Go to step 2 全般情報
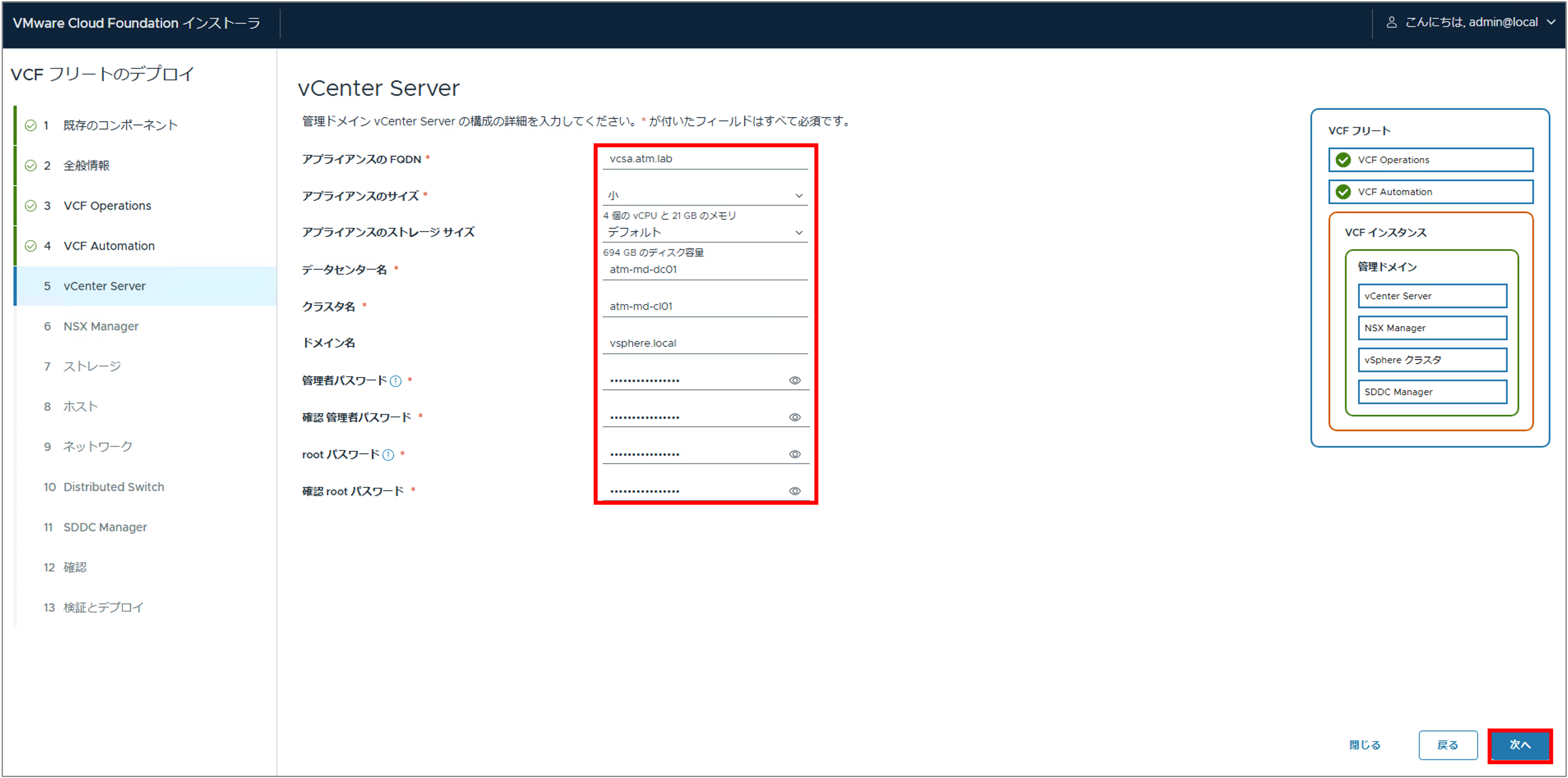Image resolution: width=1568 pixels, height=778 pixels. (146, 165)
